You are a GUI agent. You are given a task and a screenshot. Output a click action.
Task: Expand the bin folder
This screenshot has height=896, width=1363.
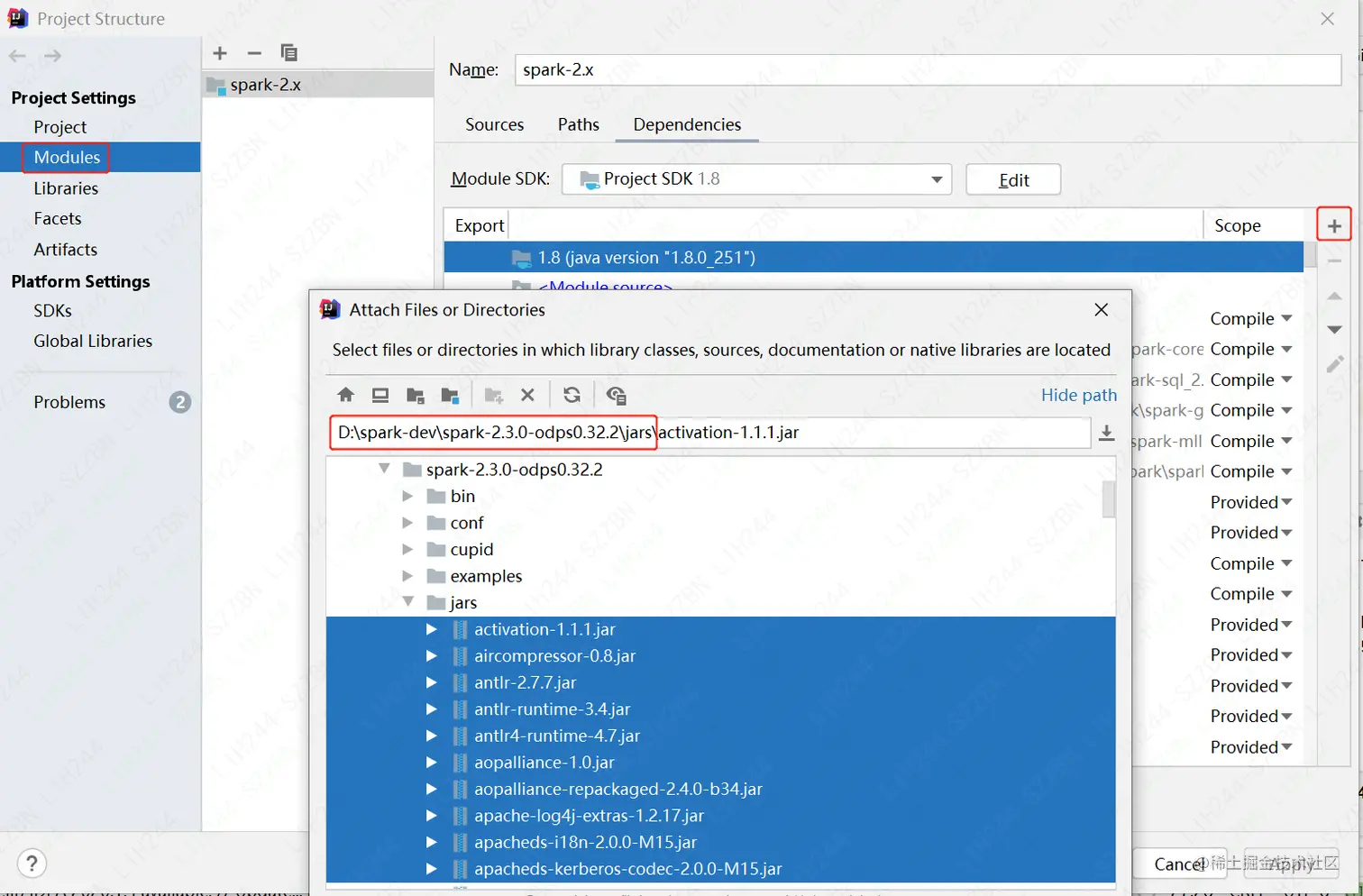click(x=407, y=496)
